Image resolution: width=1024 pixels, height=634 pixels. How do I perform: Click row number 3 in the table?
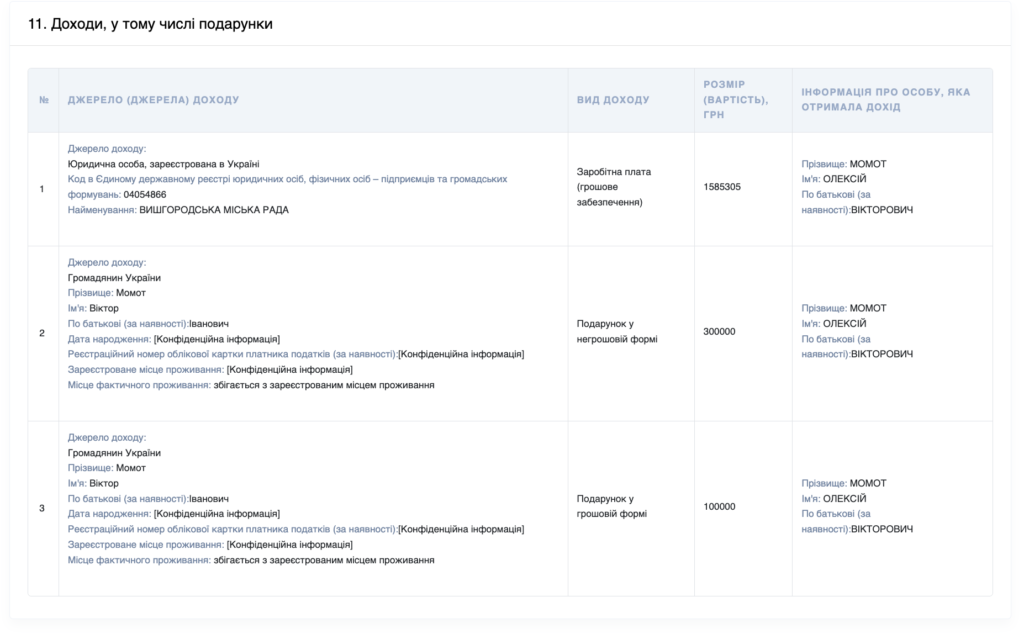[43, 508]
